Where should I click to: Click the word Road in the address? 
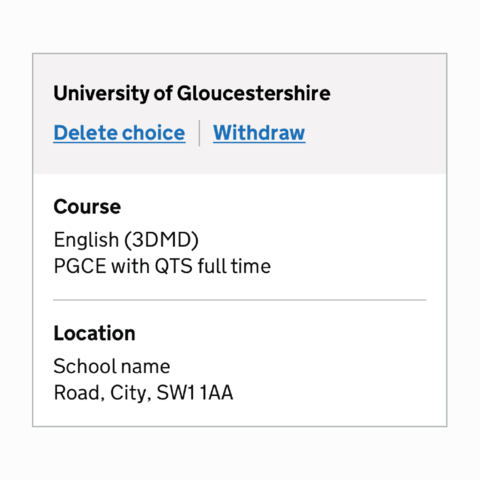(77, 393)
